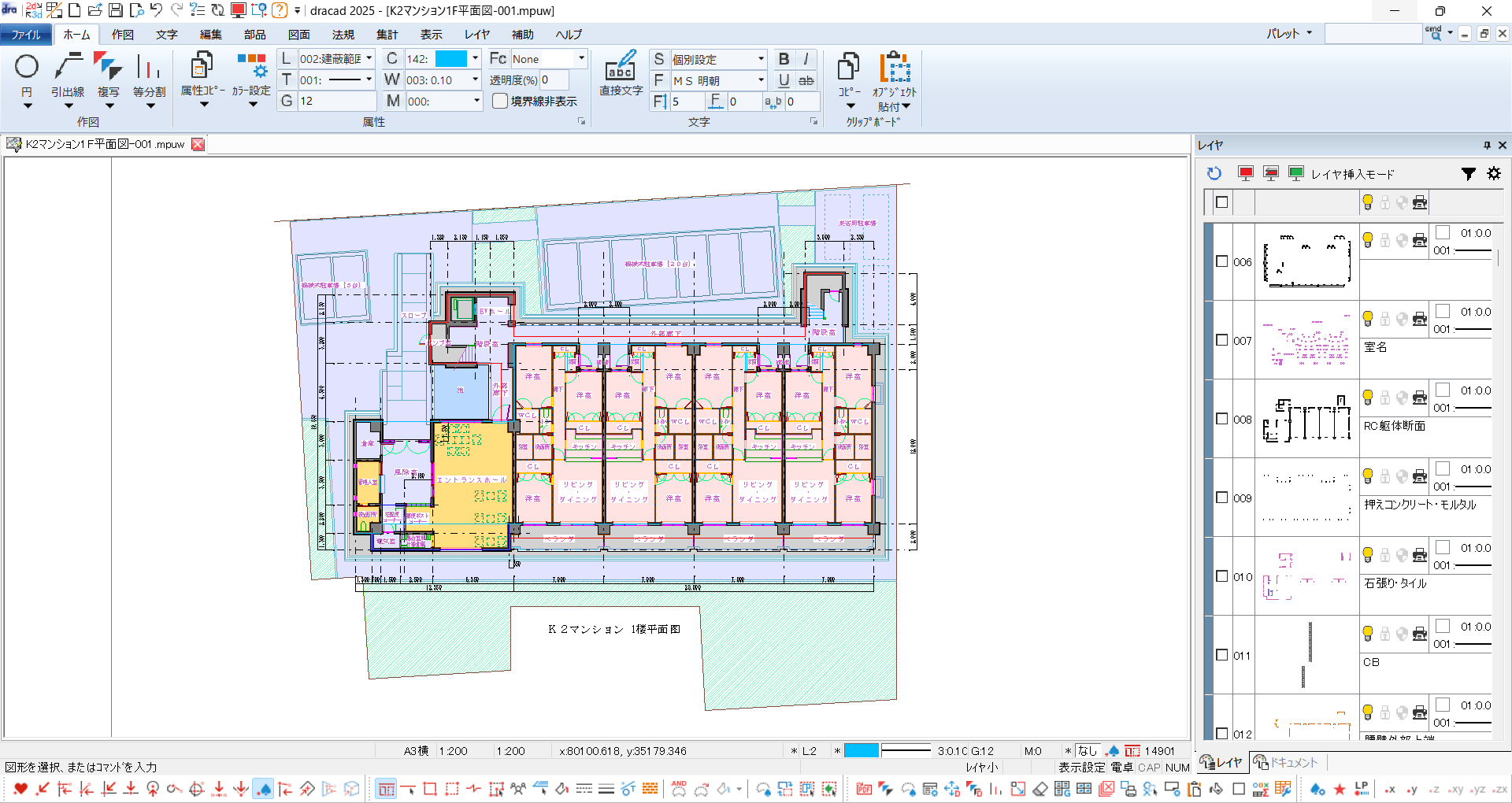Viewport: 1512px width, 803px height.
Task: Toggle visibility bulb for layer 008
Action: [1368, 397]
